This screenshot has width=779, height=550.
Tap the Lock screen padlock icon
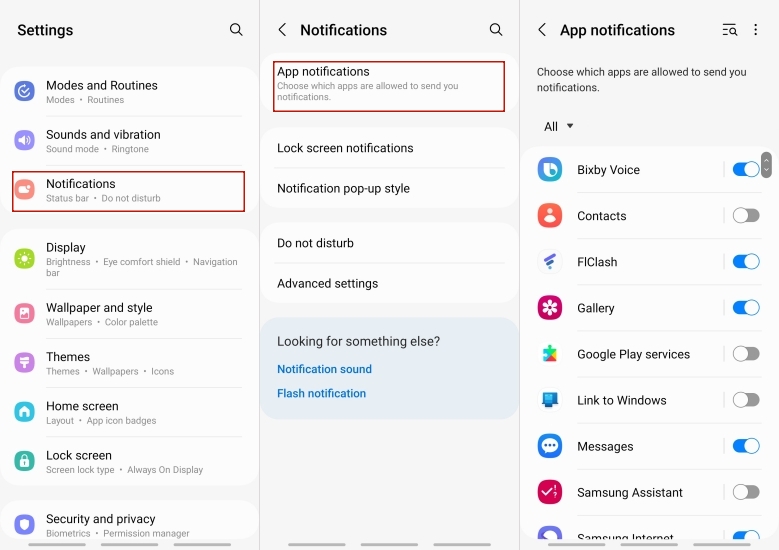pyautogui.click(x=24, y=461)
